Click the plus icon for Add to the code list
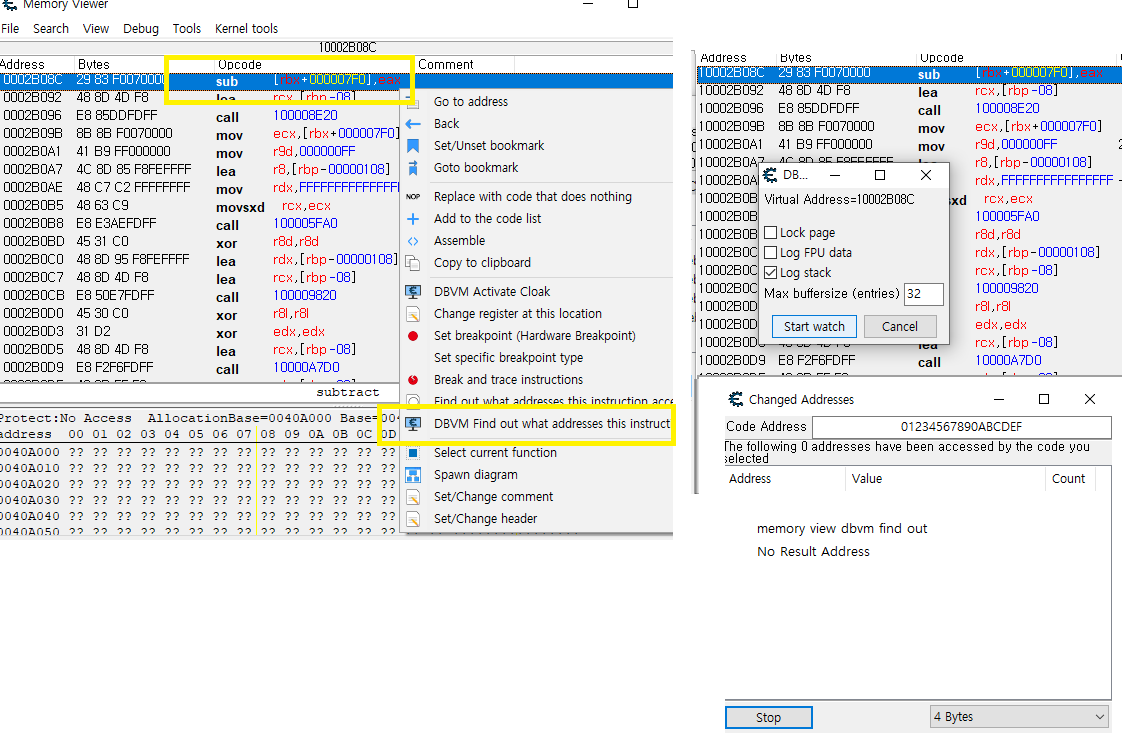 (x=413, y=218)
